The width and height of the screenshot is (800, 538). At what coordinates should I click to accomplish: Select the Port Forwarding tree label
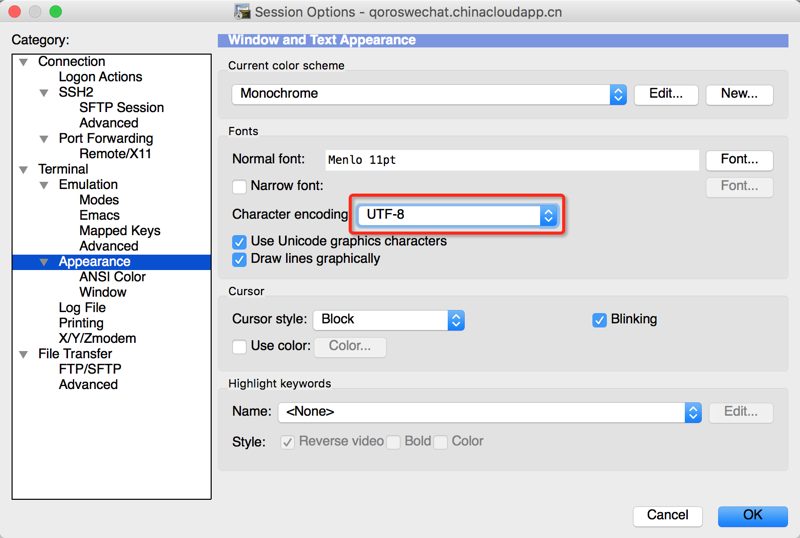click(x=106, y=139)
